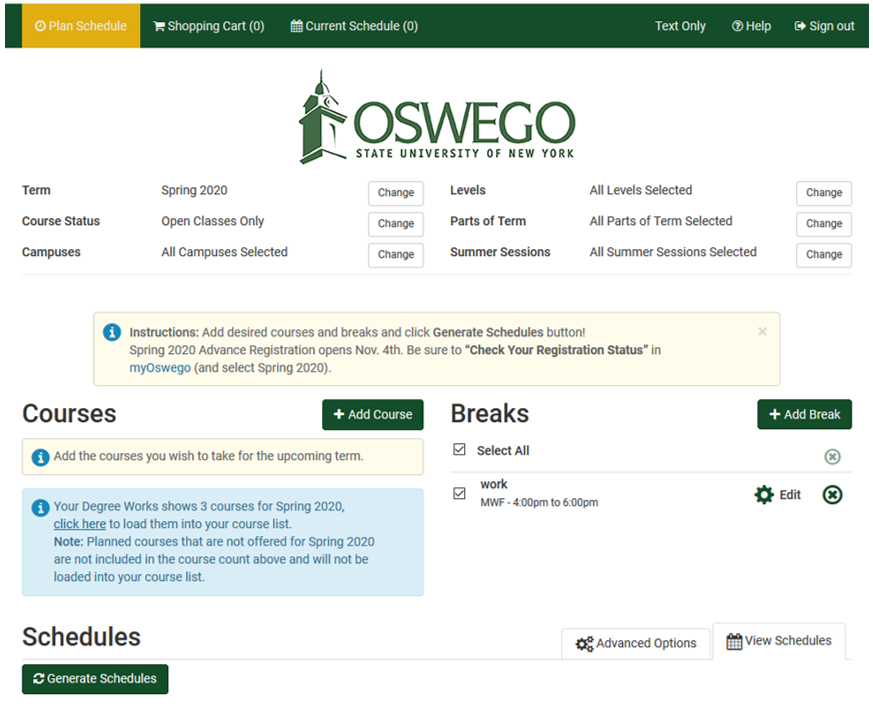Click the Degree Works info icon
The height and width of the screenshot is (713, 873).
(40, 508)
